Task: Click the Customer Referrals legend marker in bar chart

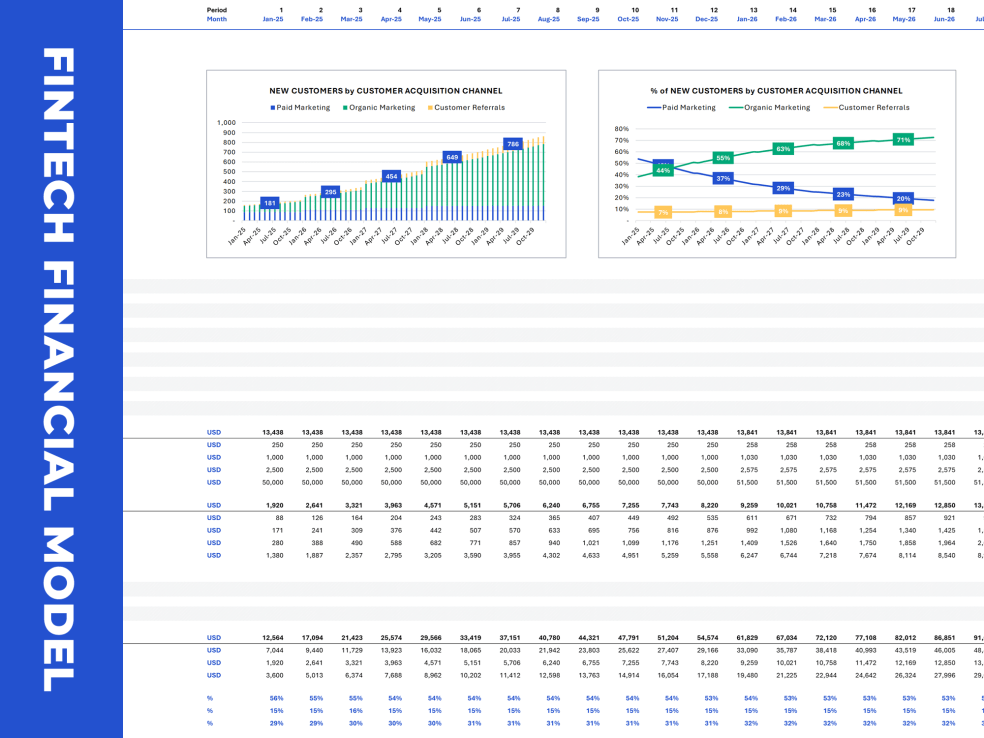Action: click(430, 108)
